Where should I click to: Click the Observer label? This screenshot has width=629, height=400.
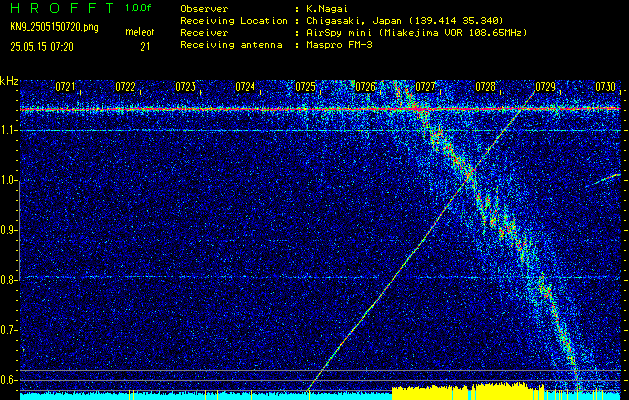(204, 9)
